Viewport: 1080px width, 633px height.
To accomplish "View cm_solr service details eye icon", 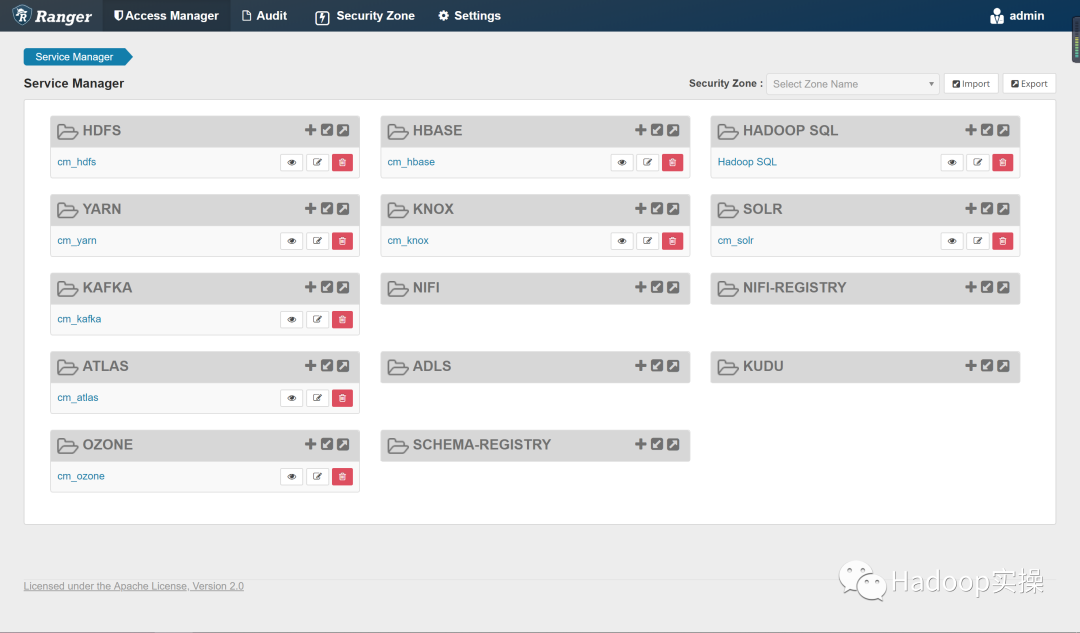I will 952,241.
